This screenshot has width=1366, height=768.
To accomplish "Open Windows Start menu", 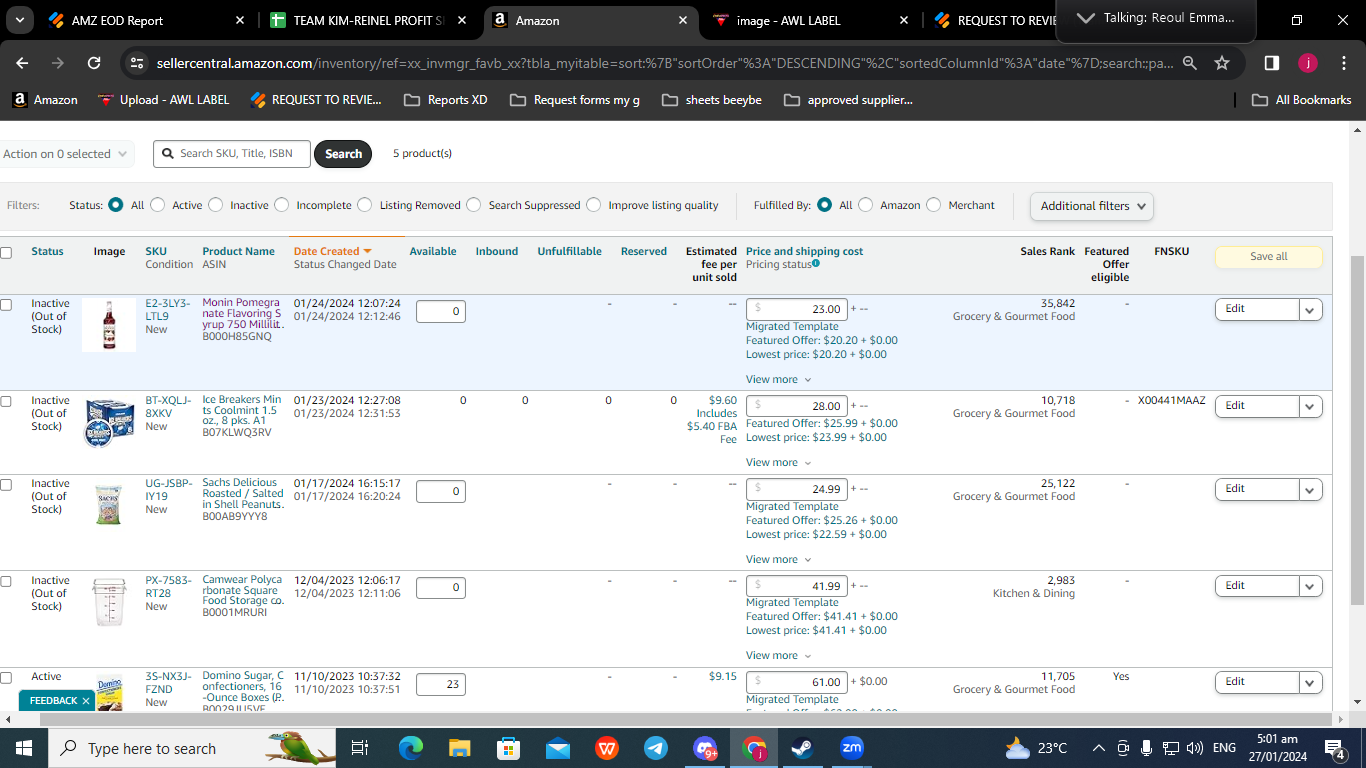I will (x=23, y=748).
